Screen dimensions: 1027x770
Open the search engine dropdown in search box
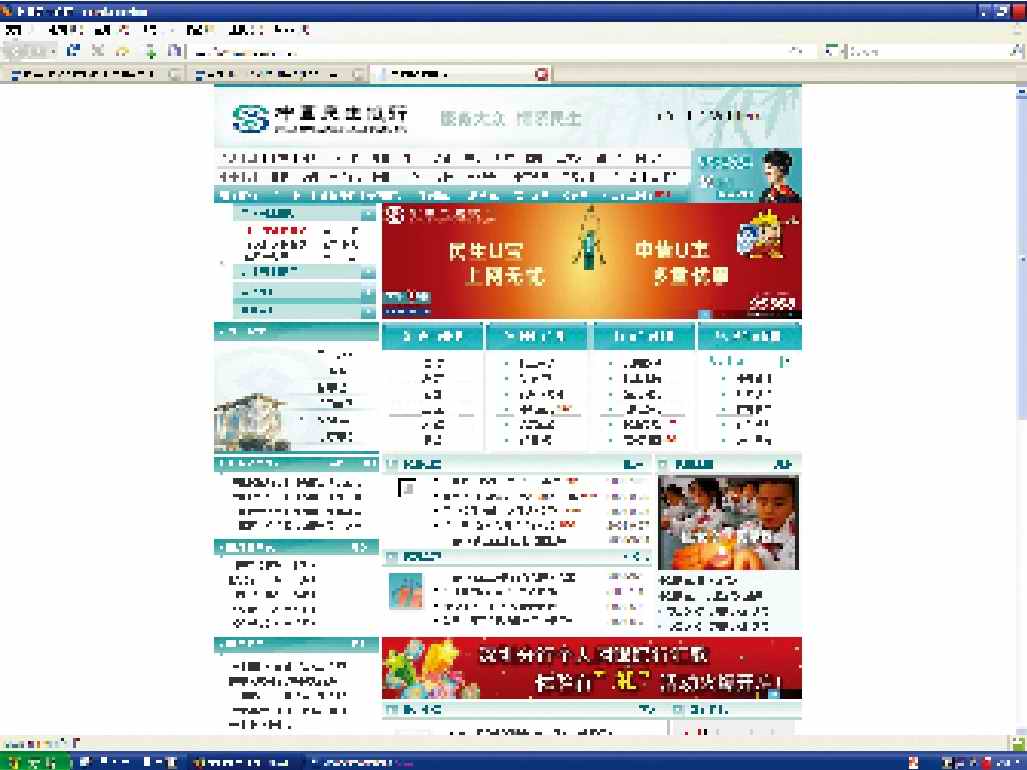point(834,51)
